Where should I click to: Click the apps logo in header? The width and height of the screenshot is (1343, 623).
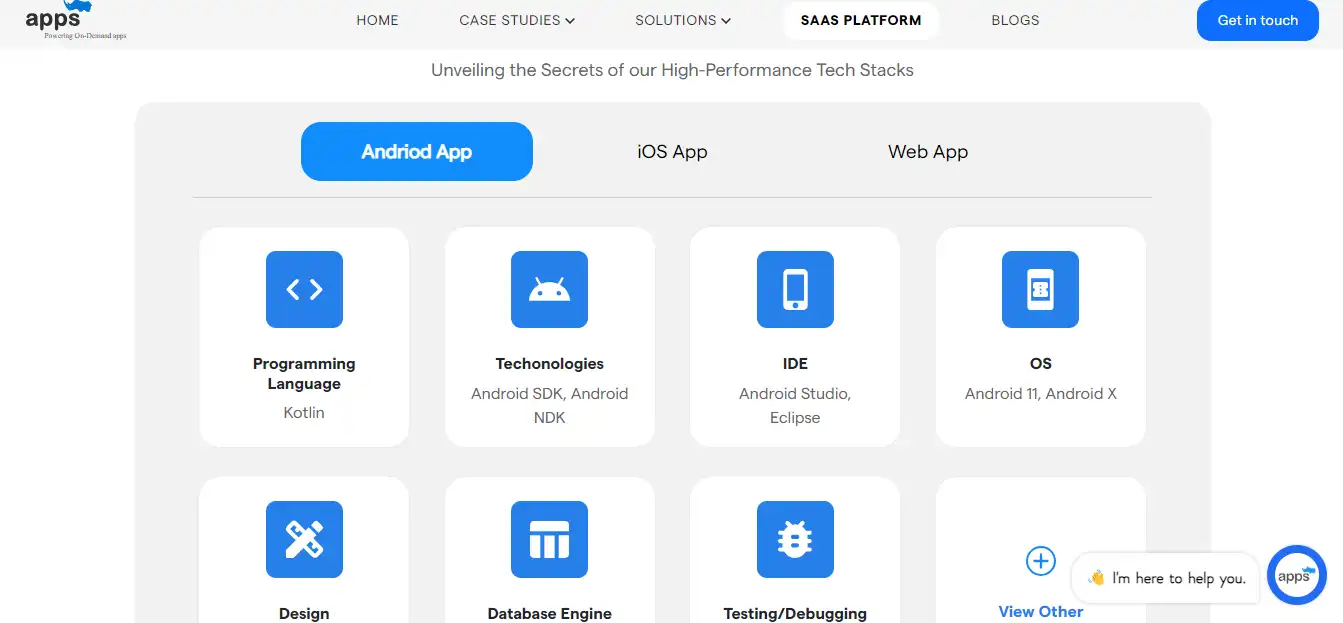tap(76, 20)
